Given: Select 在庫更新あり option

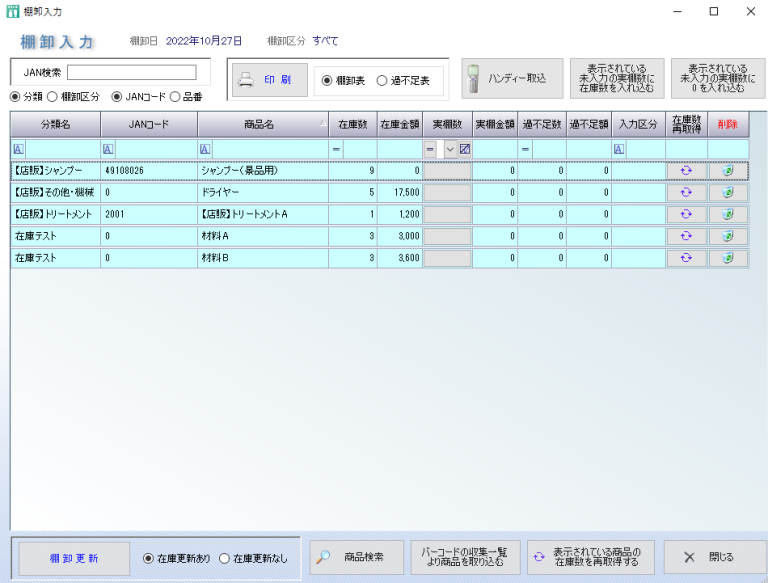Looking at the screenshot, I should point(148,559).
